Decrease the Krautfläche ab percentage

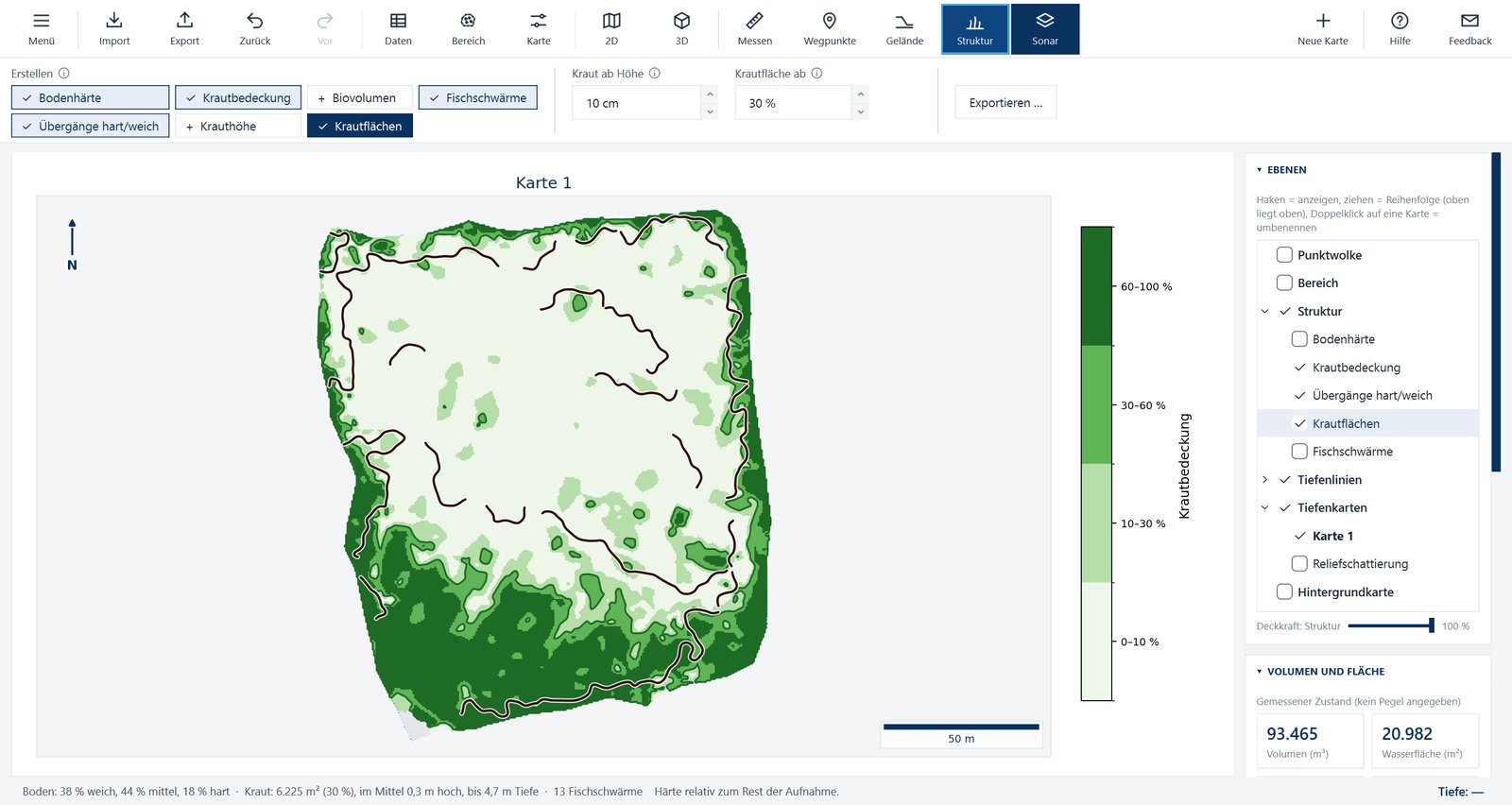click(x=860, y=111)
